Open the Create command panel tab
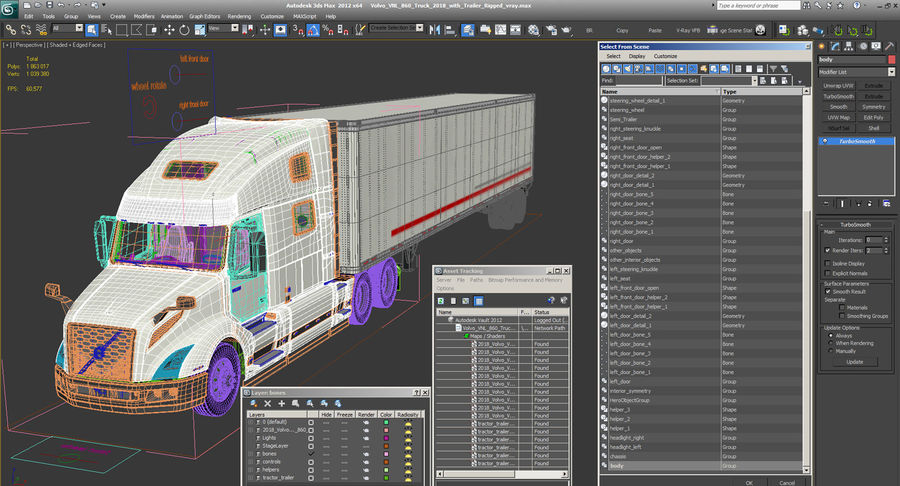The image size is (900, 486). (822, 46)
